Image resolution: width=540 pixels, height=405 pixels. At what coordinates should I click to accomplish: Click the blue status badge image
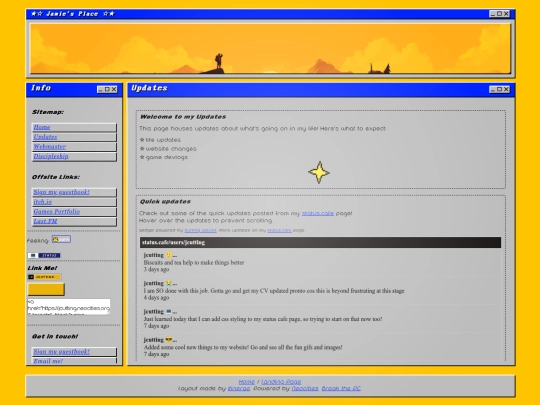click(44, 255)
